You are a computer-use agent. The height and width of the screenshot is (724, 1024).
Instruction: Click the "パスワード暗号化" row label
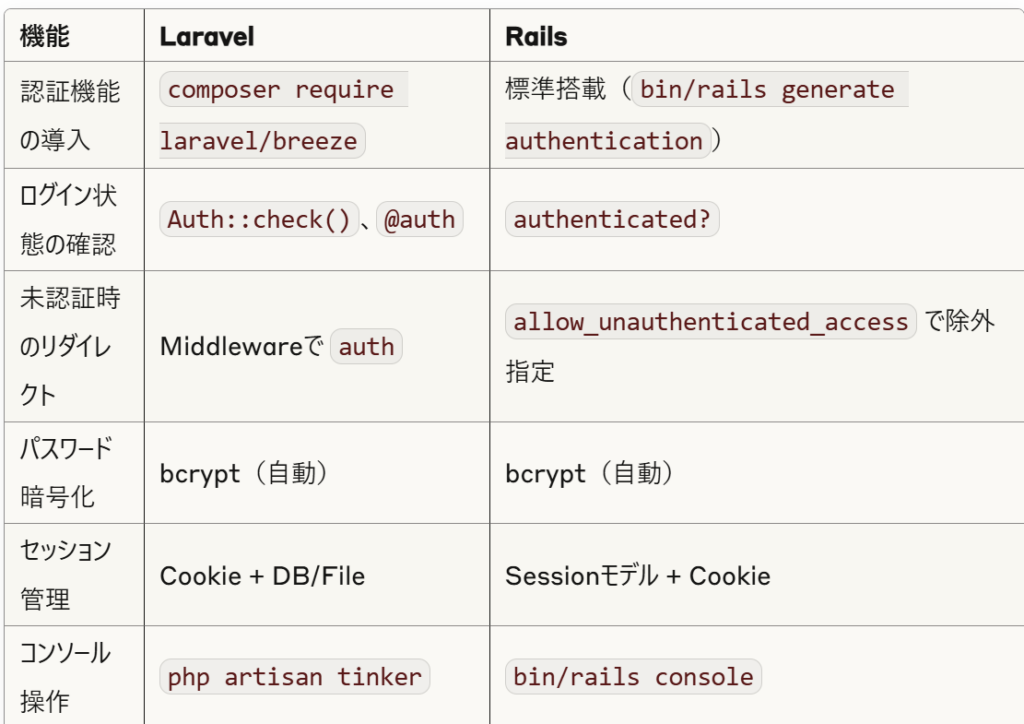[x=66, y=472]
